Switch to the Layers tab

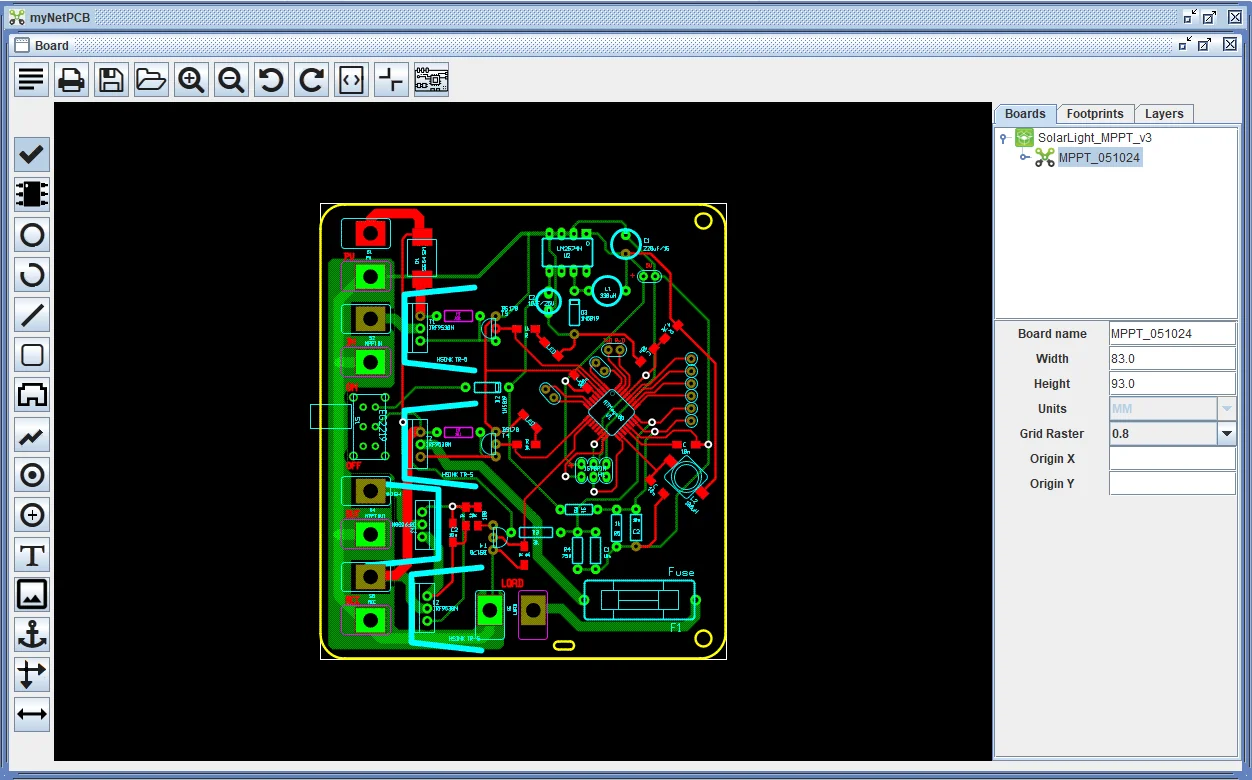coord(1164,113)
